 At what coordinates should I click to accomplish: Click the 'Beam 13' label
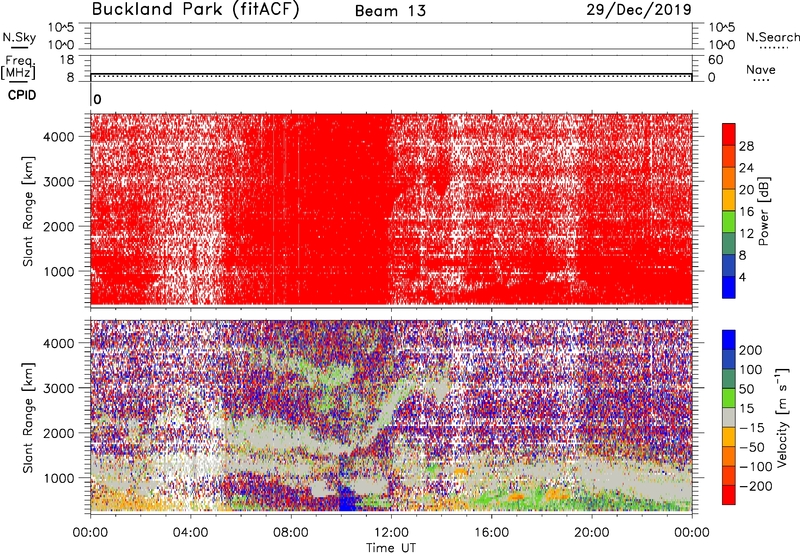point(390,11)
